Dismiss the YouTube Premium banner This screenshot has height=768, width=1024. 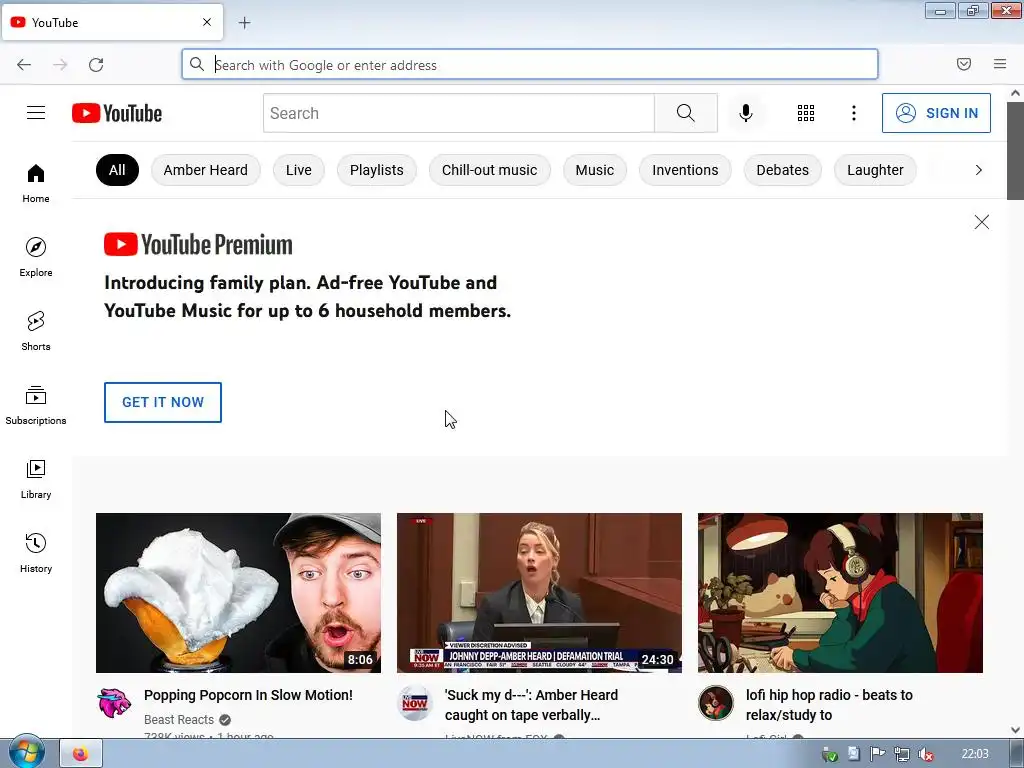[982, 222]
